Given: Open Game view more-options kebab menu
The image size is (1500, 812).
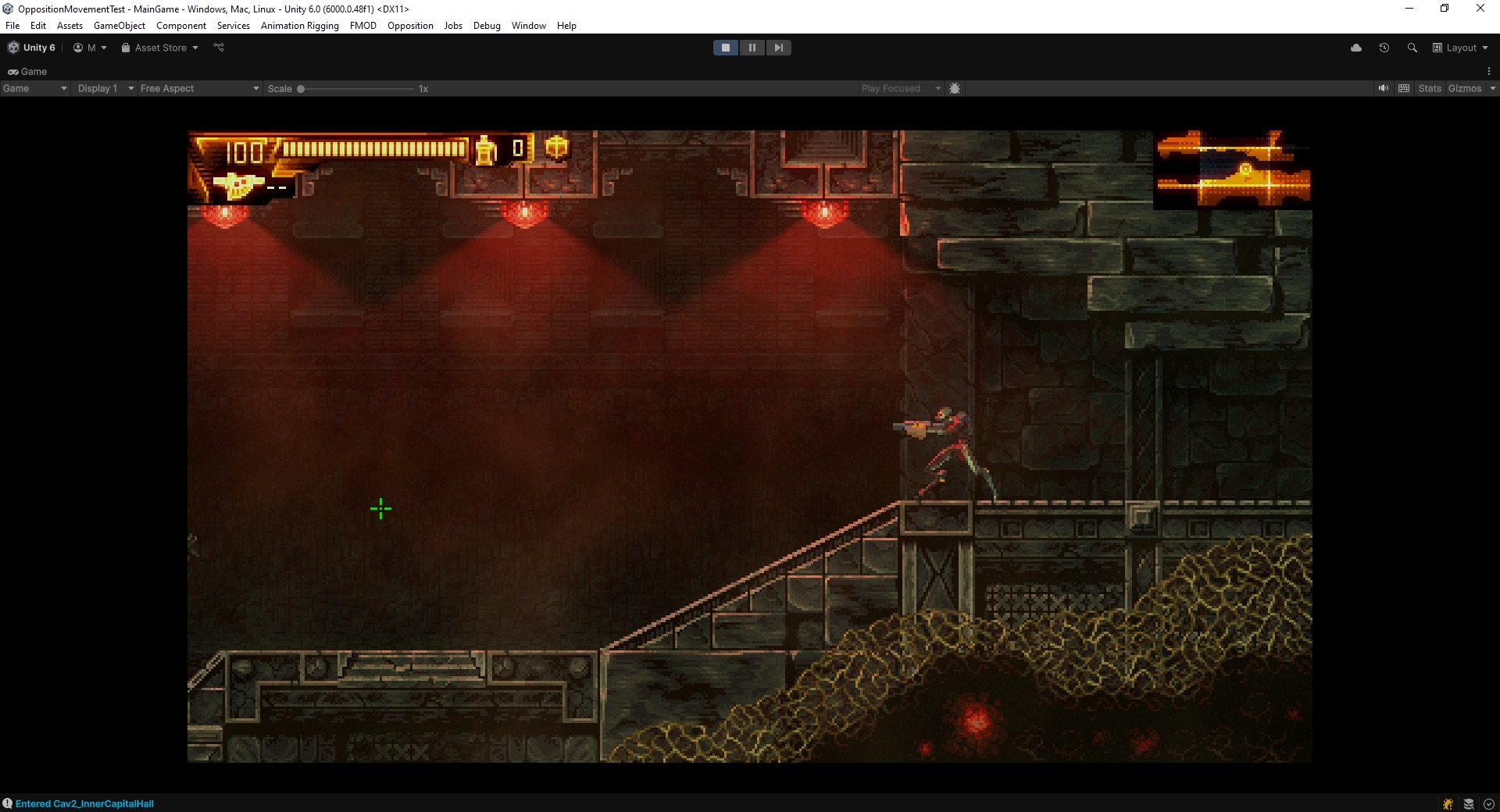Looking at the screenshot, I should [x=1489, y=71].
